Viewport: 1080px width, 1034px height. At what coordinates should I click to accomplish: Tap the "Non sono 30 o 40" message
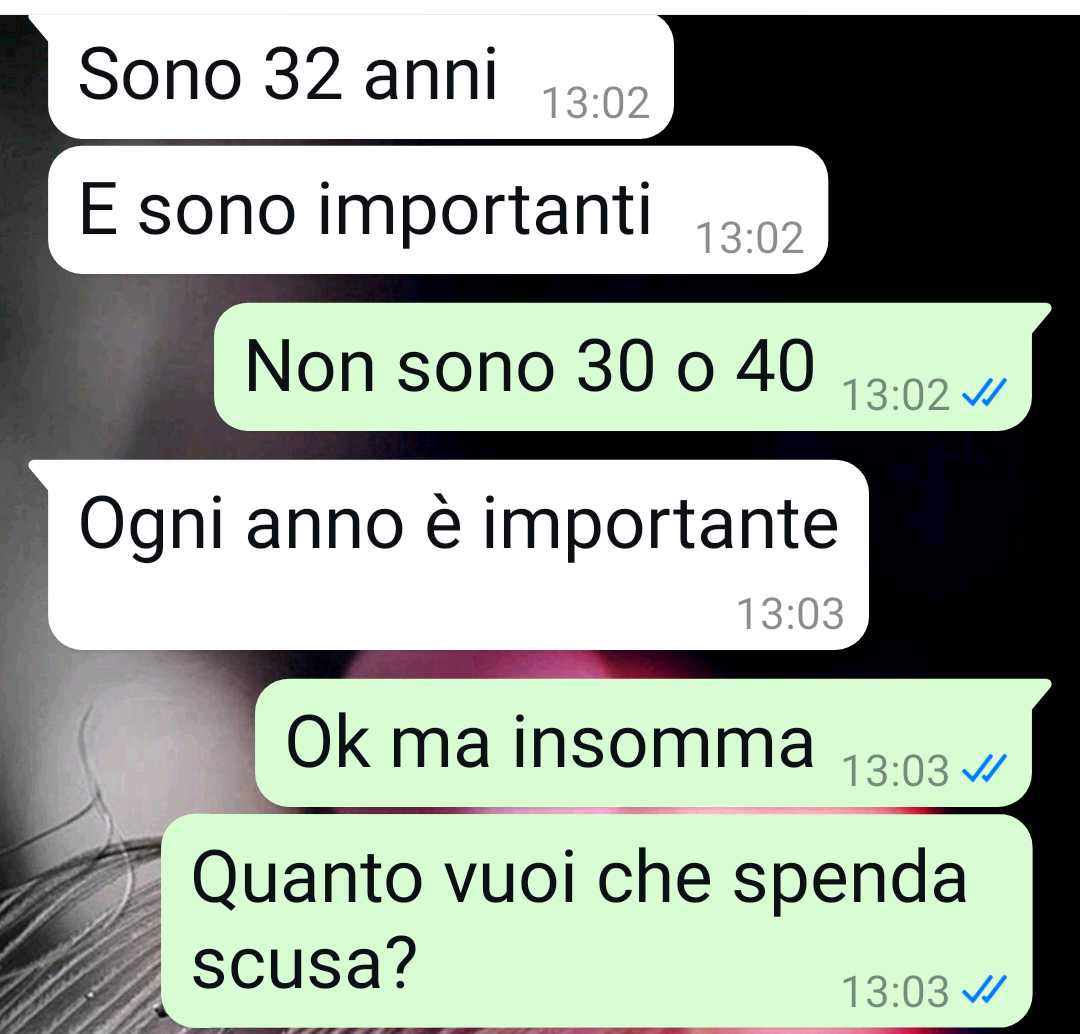click(x=623, y=366)
